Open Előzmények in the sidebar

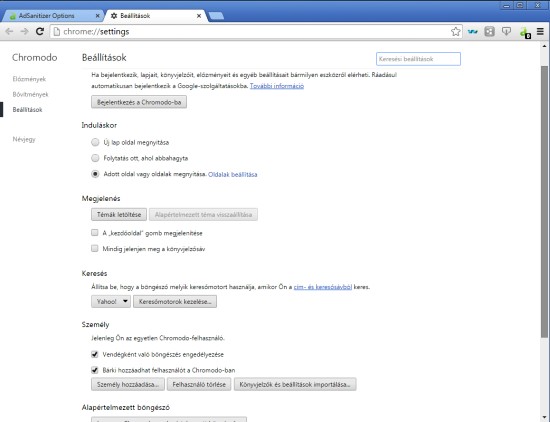pyautogui.click(x=29, y=79)
